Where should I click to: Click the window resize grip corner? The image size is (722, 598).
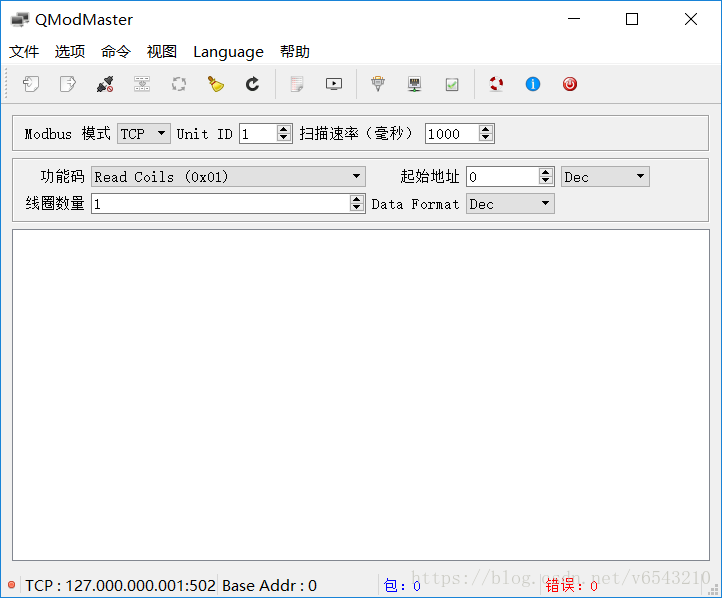(714, 590)
